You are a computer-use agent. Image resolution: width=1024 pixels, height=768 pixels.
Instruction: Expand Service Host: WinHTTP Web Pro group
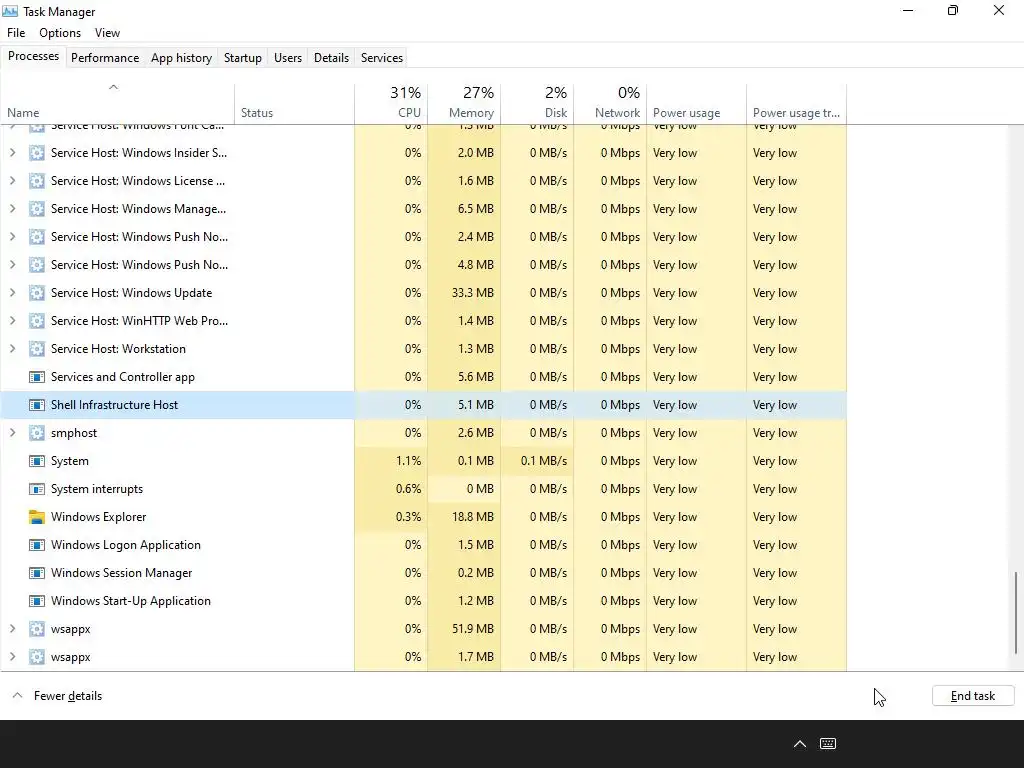pyautogui.click(x=12, y=321)
